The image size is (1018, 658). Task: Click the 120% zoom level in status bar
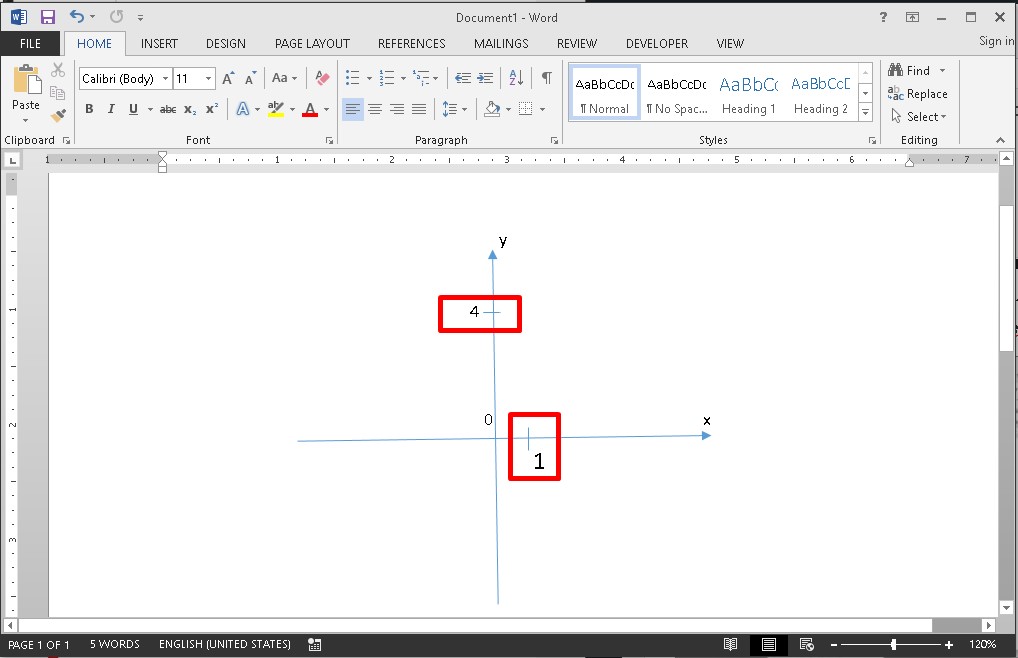coord(982,645)
